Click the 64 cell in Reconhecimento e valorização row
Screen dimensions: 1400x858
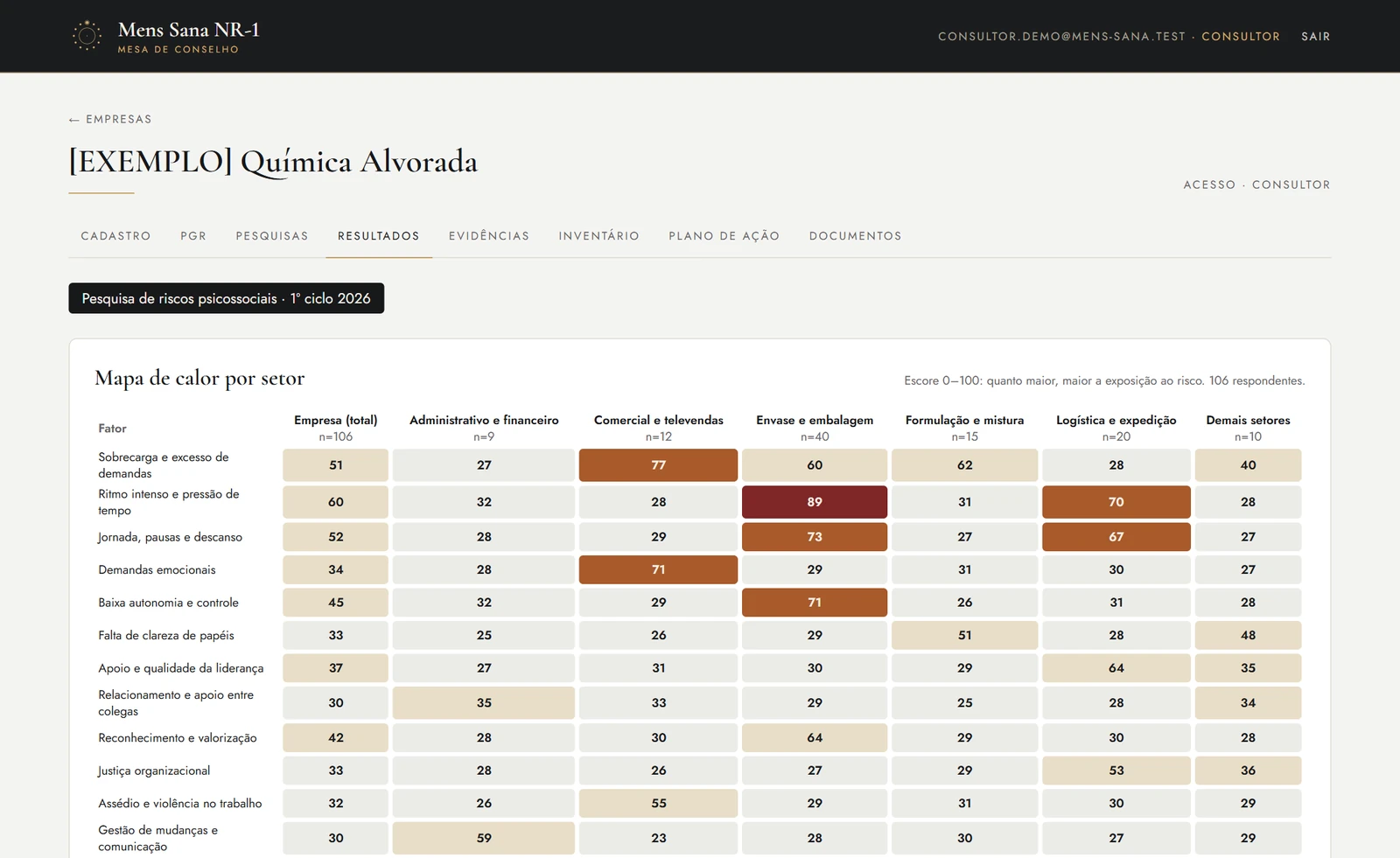(x=815, y=738)
